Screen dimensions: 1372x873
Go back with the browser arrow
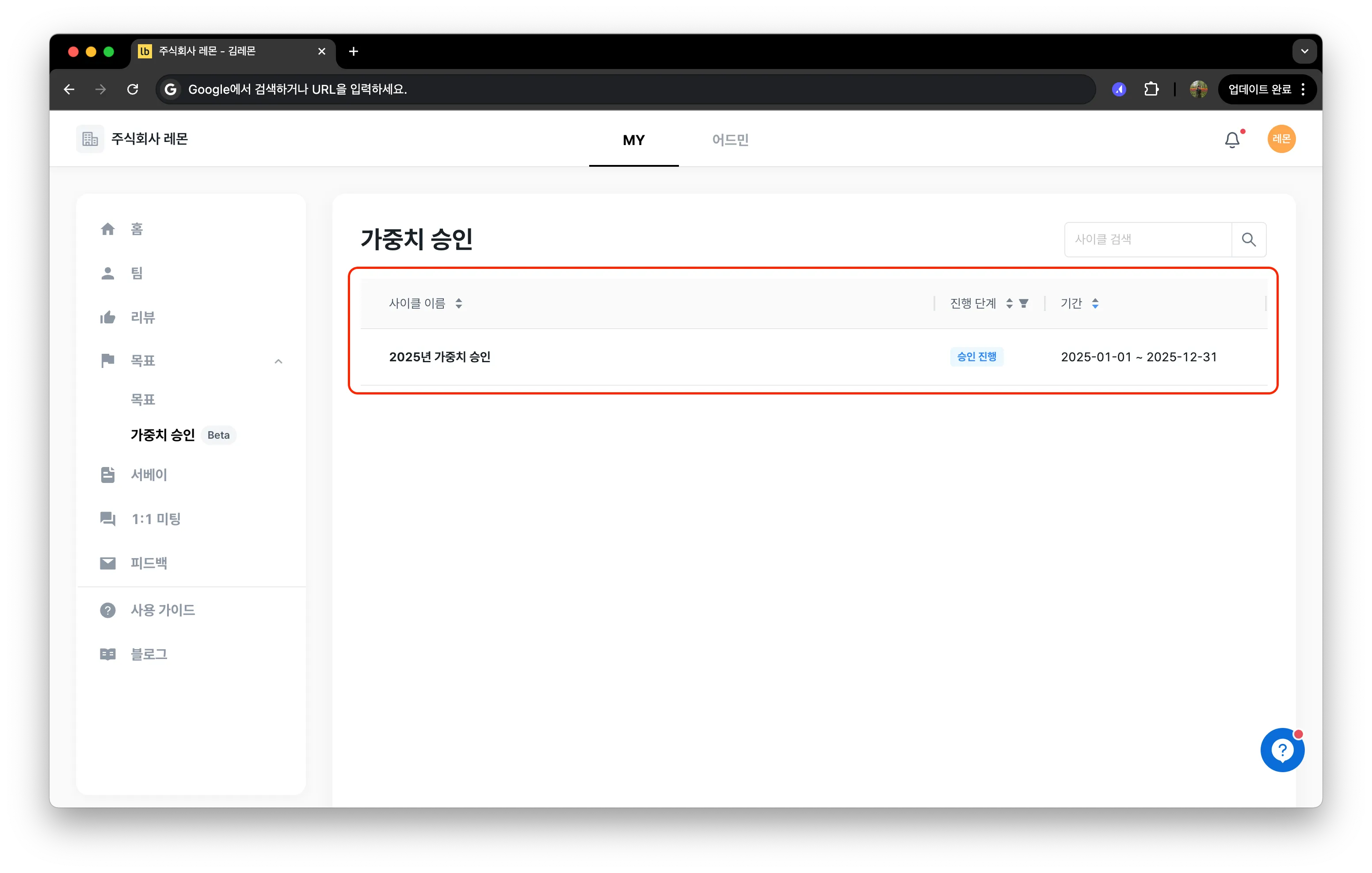point(69,89)
